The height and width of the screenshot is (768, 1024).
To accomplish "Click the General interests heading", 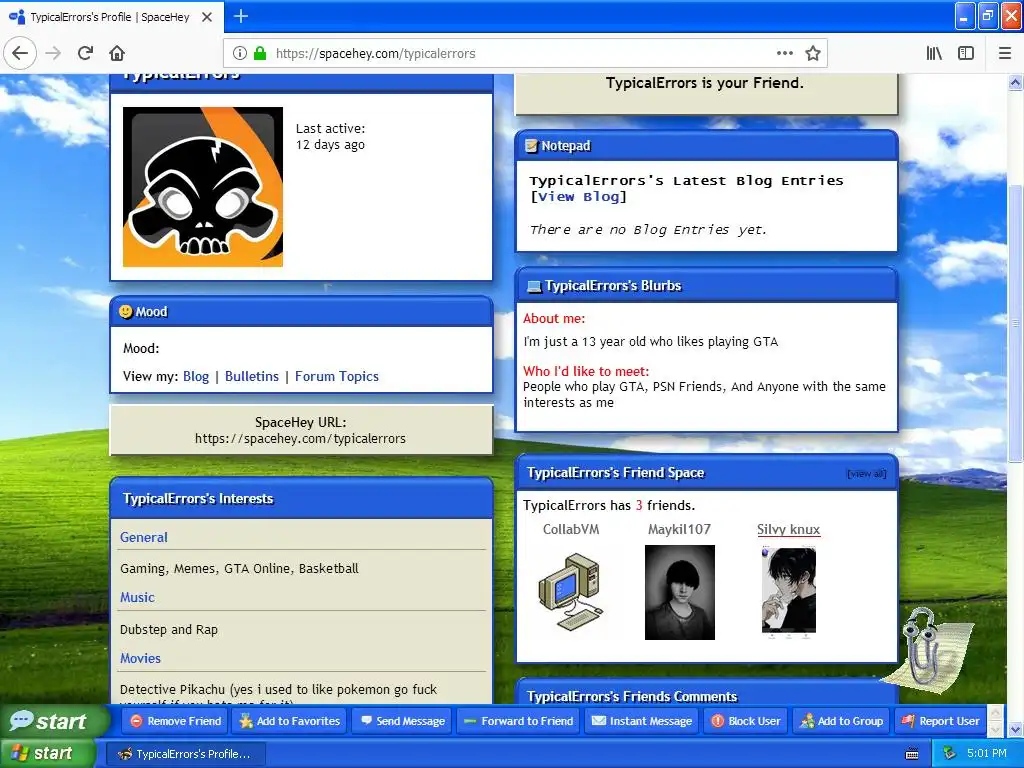I will (x=144, y=537).
